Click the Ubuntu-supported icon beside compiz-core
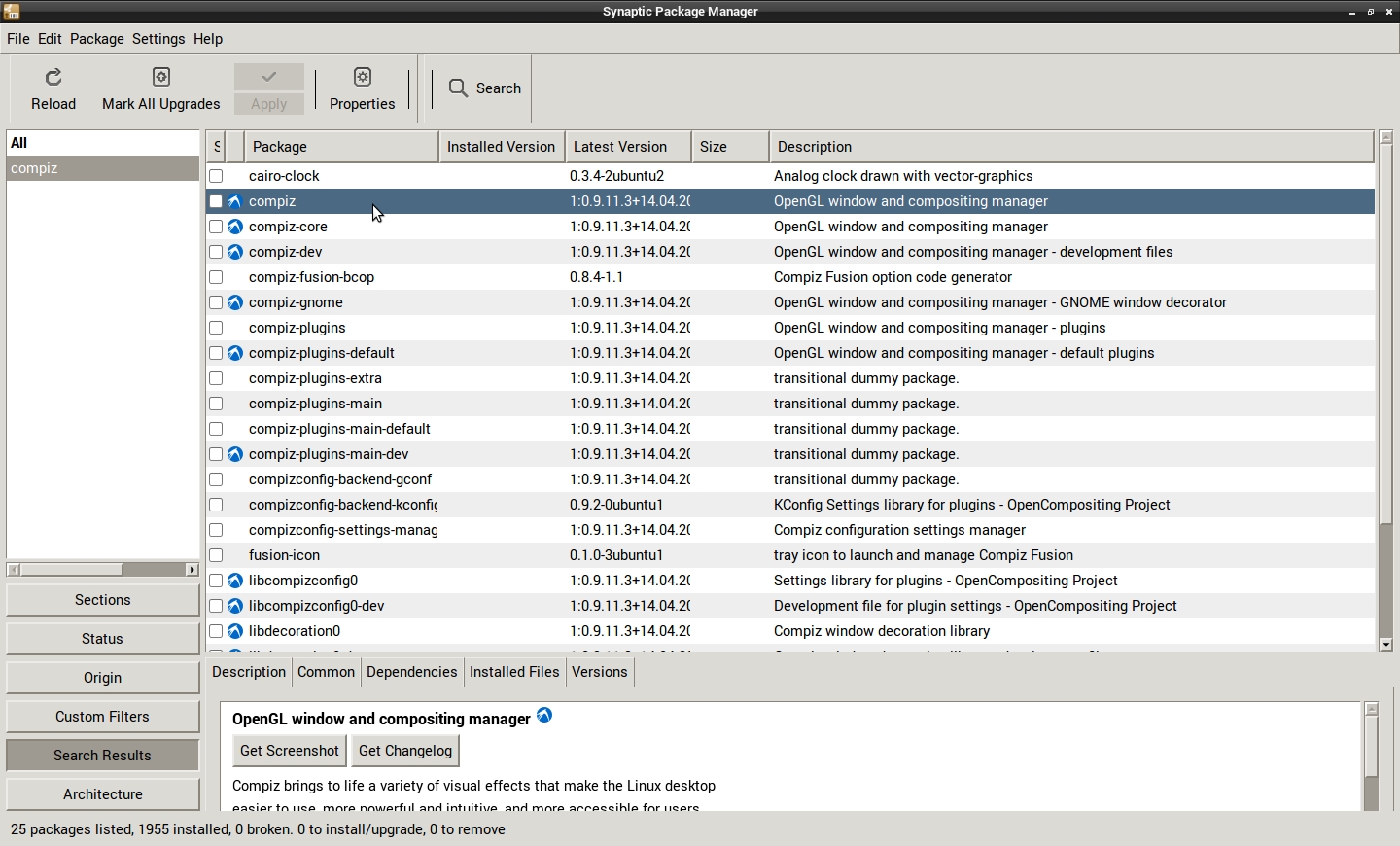The image size is (1400, 846). (x=235, y=227)
